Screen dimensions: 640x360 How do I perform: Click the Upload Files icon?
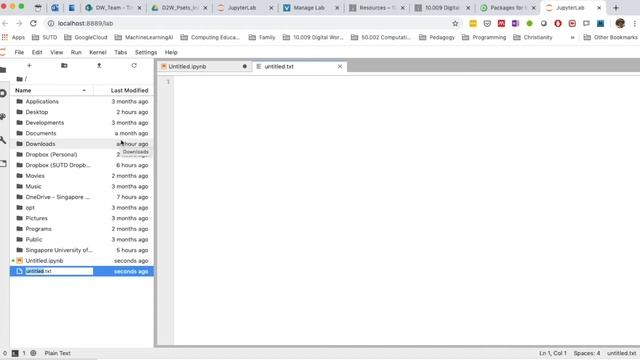pyautogui.click(x=99, y=65)
